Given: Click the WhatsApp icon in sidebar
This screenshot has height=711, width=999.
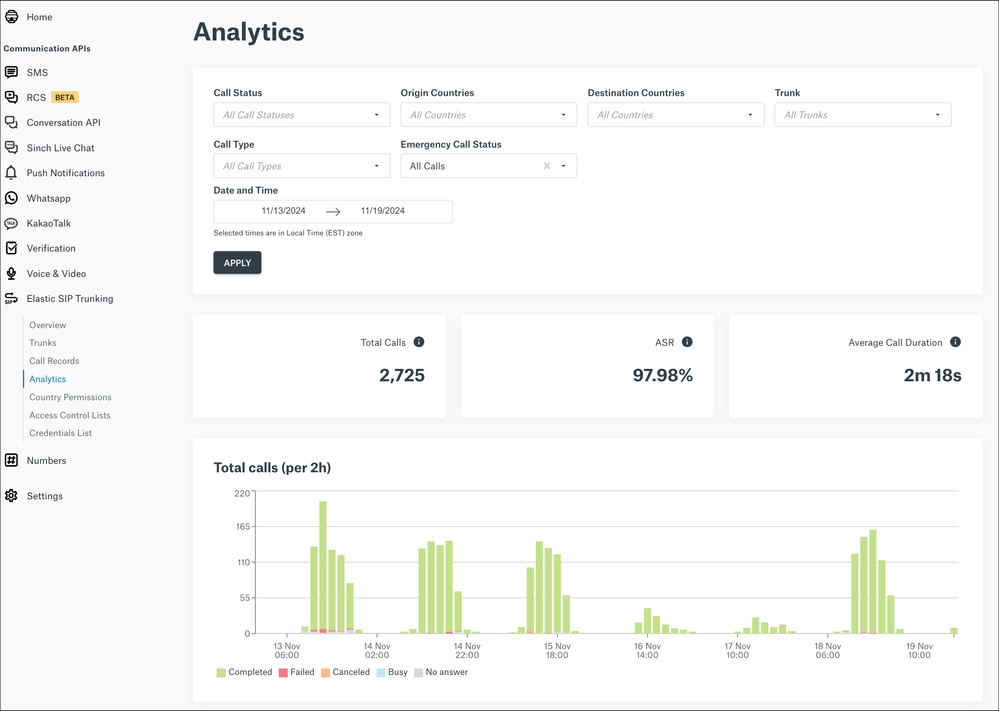Looking at the screenshot, I should click(x=11, y=198).
